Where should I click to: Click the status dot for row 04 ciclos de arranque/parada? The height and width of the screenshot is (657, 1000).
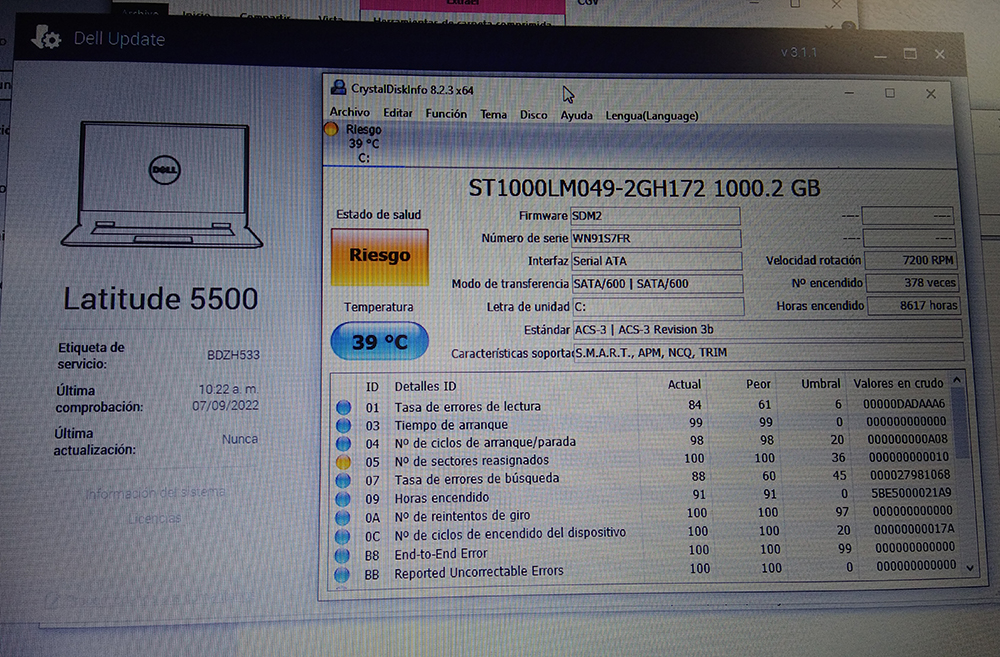click(x=343, y=443)
